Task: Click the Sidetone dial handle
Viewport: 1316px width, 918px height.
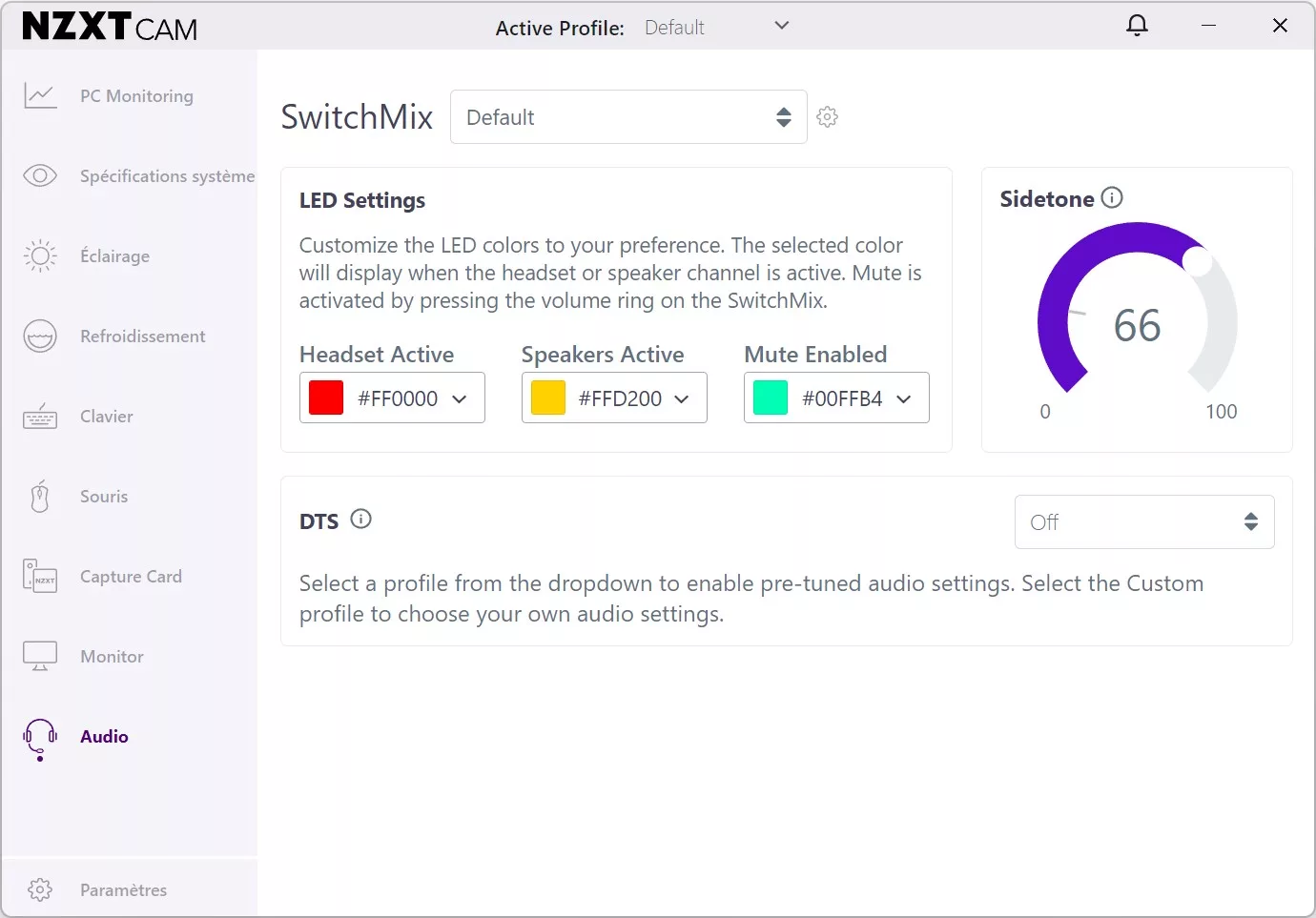Action: coord(1197,260)
